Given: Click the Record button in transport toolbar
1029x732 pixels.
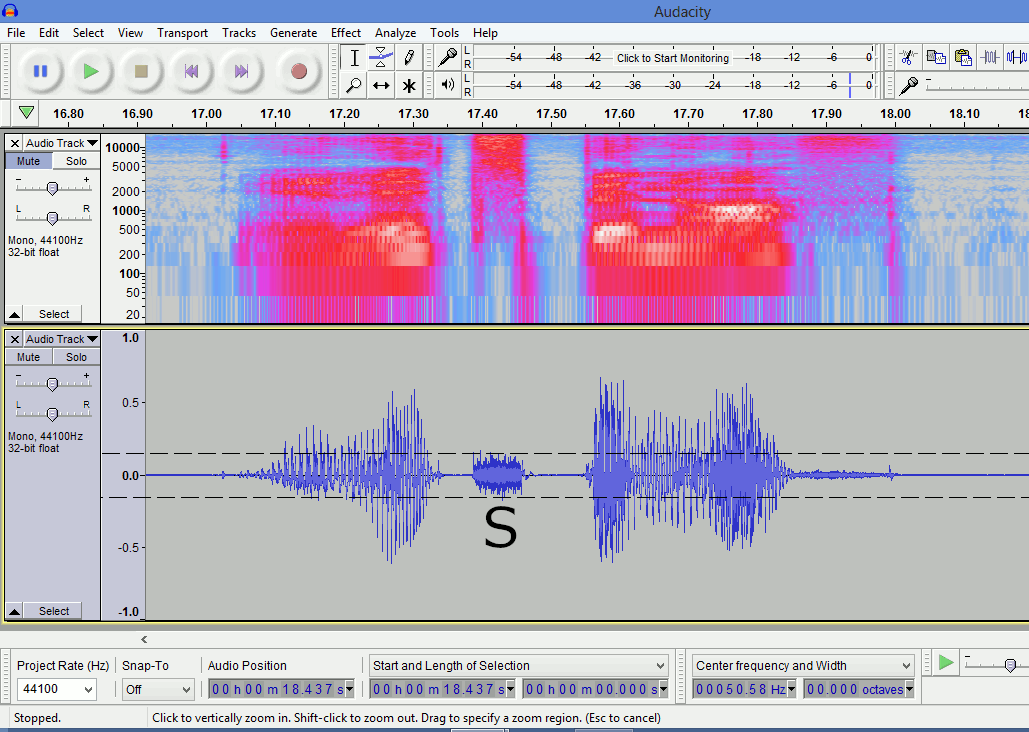Looking at the screenshot, I should pos(298,71).
